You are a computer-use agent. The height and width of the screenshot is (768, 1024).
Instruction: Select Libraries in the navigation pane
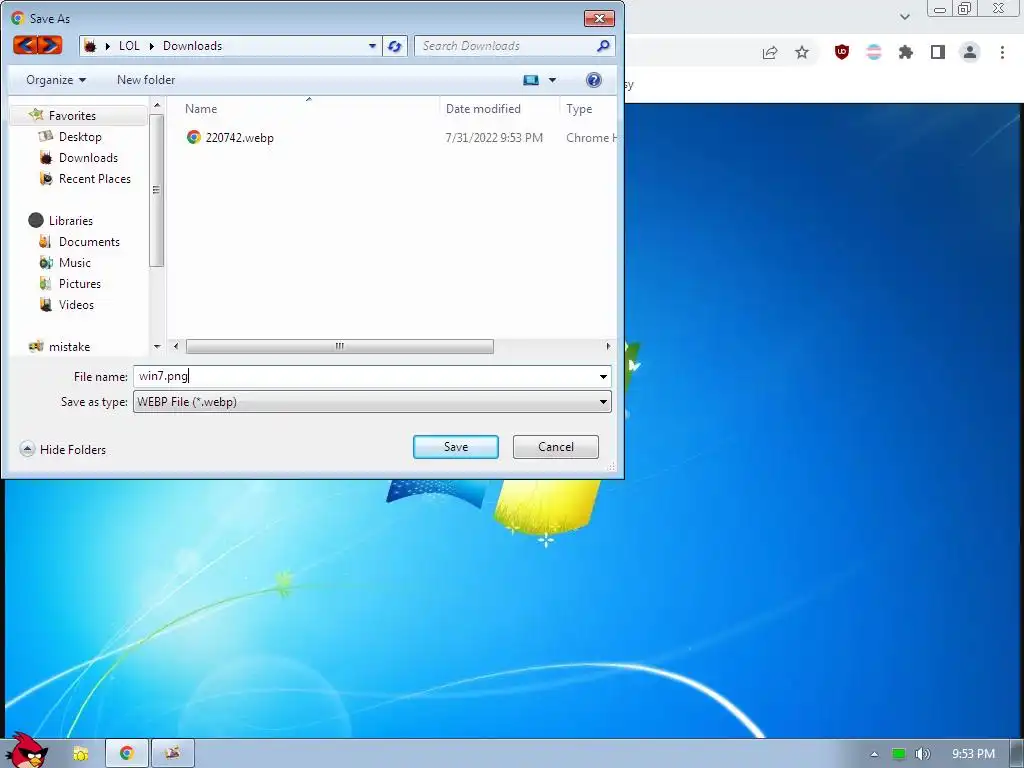71,221
